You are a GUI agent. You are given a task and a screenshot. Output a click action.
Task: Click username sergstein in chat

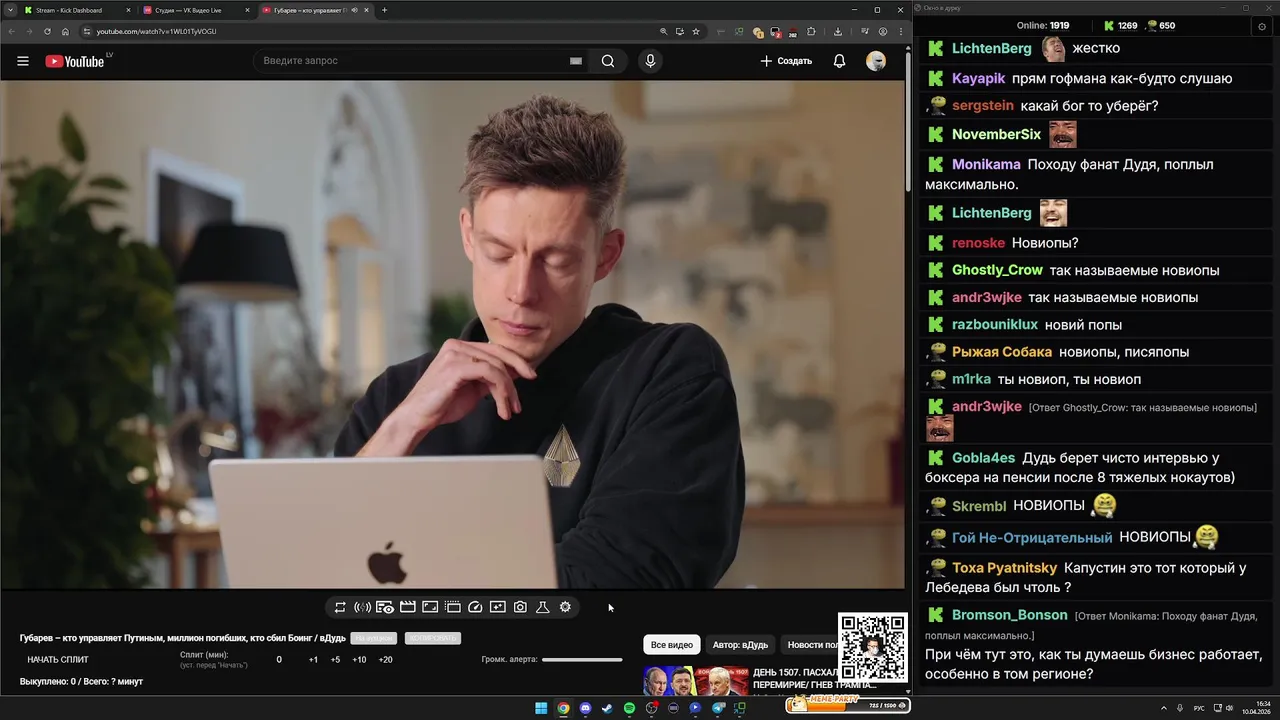pyautogui.click(x=983, y=105)
